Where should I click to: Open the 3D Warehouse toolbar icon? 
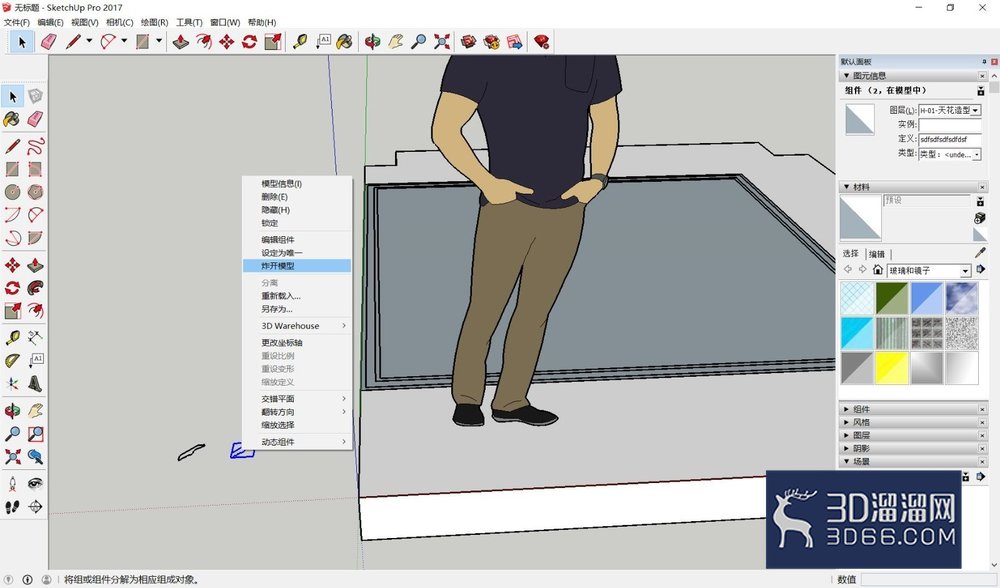coord(469,42)
